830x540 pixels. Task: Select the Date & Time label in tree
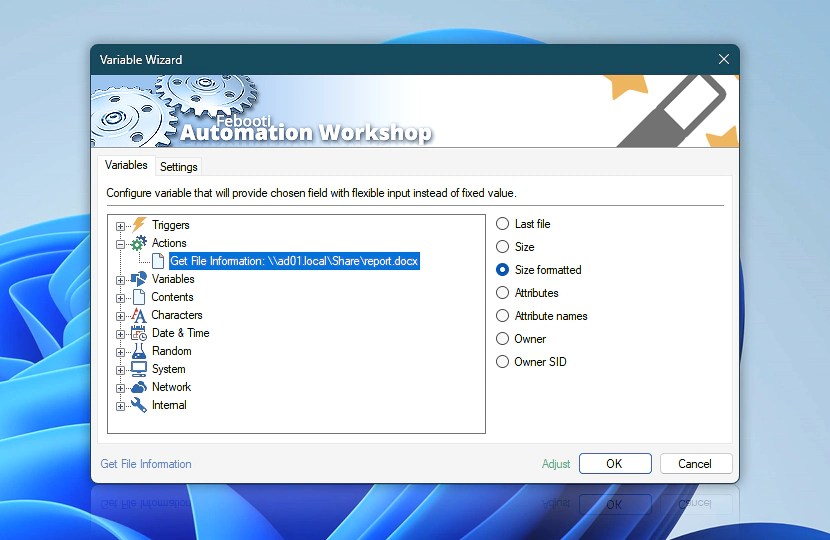[x=181, y=333]
